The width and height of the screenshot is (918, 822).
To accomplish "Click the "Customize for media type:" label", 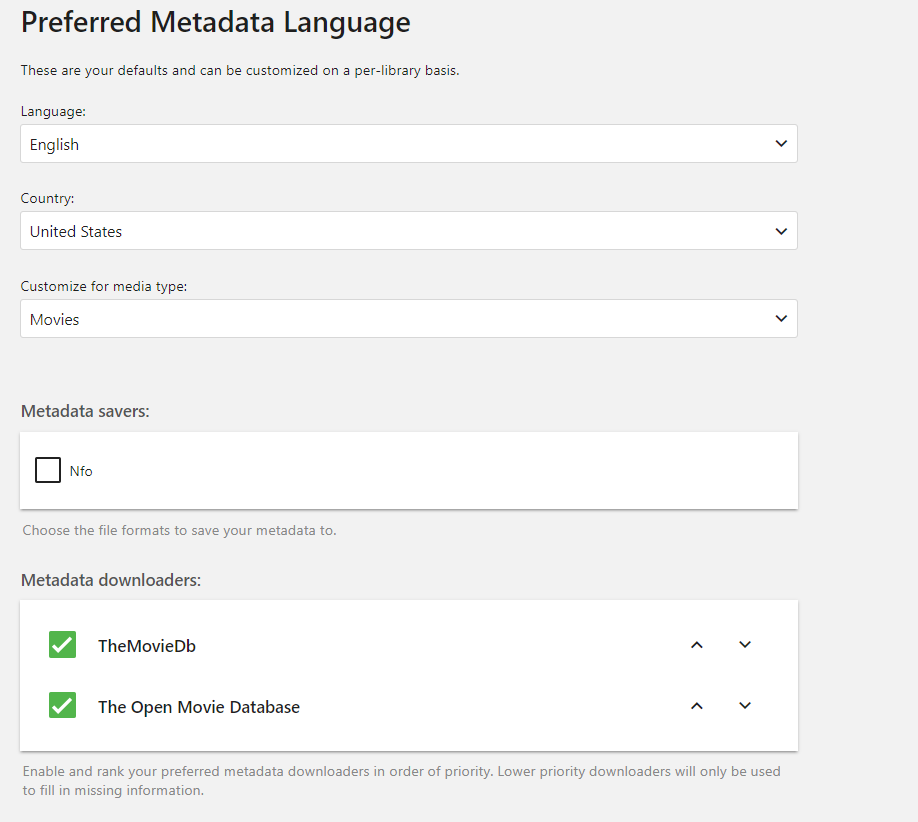I will (x=104, y=287).
